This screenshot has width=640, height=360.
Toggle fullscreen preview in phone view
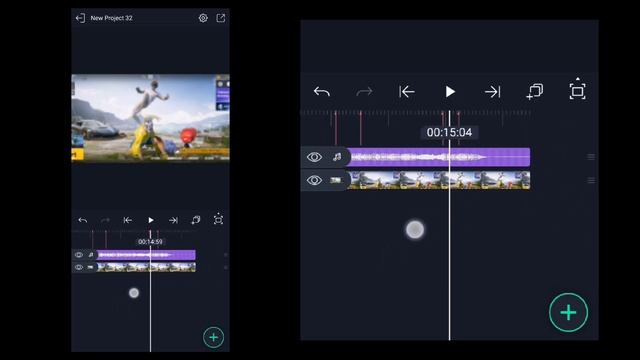click(218, 219)
